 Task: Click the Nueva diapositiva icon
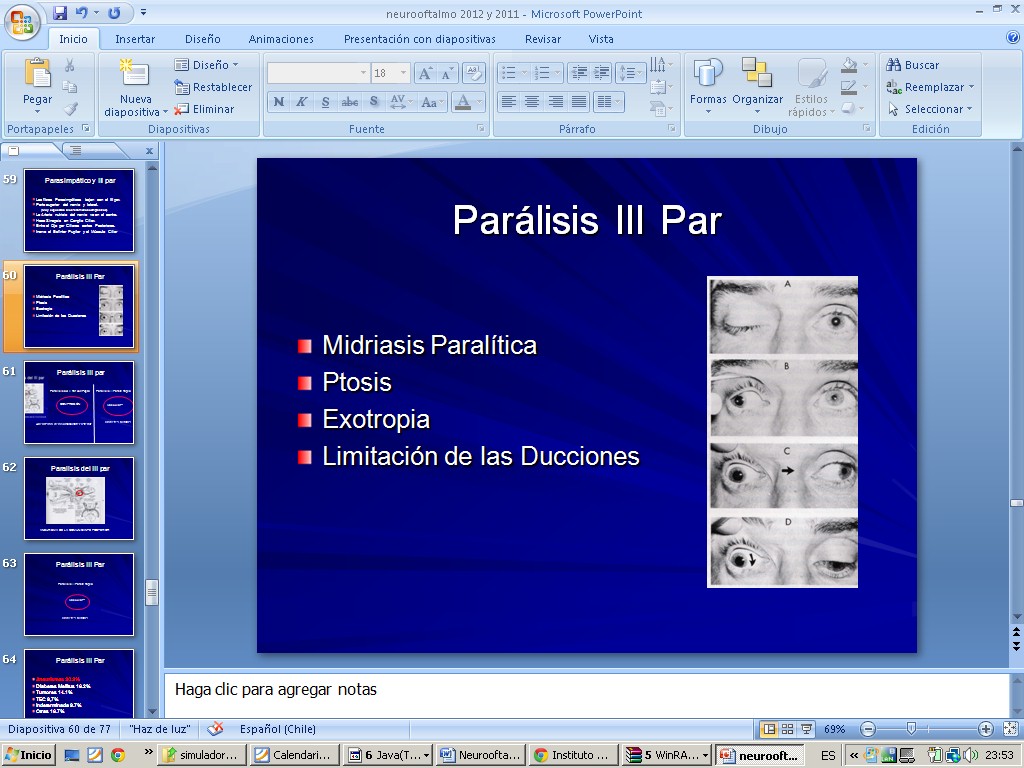pyautogui.click(x=135, y=75)
